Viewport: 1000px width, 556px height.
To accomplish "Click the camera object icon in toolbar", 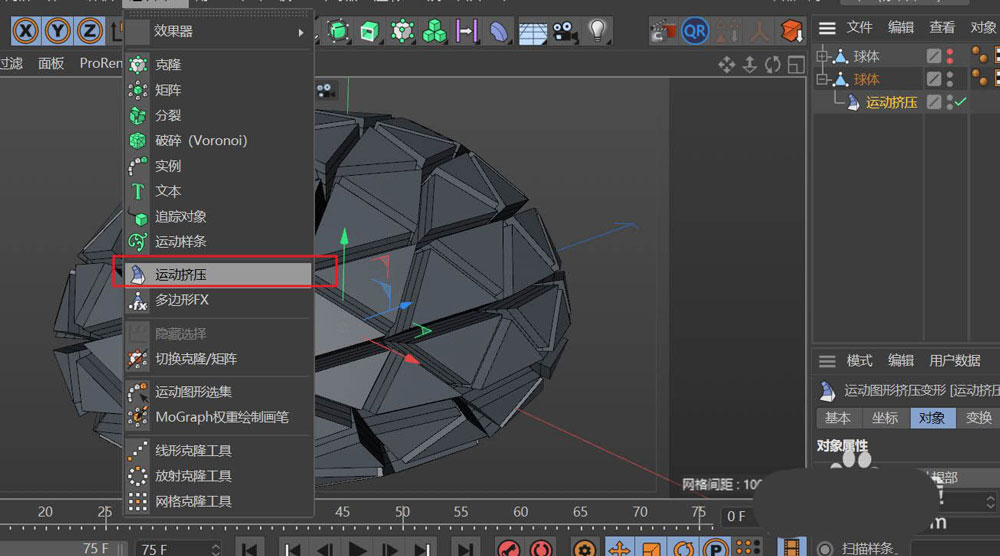I will [565, 31].
